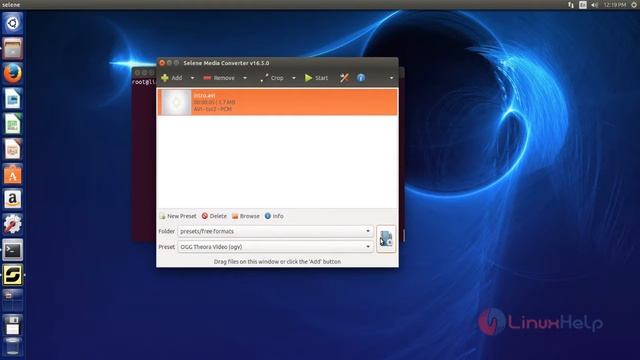Viewport: 640px width, 360px height.
Task: Expand the Remove dropdown arrow
Action: (x=245, y=78)
